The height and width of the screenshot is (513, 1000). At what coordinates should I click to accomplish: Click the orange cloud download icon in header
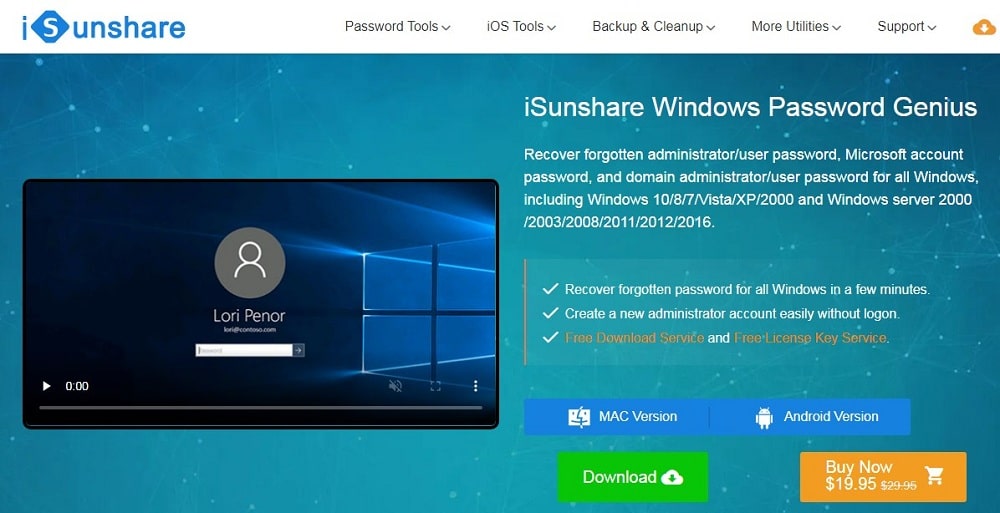(x=984, y=27)
